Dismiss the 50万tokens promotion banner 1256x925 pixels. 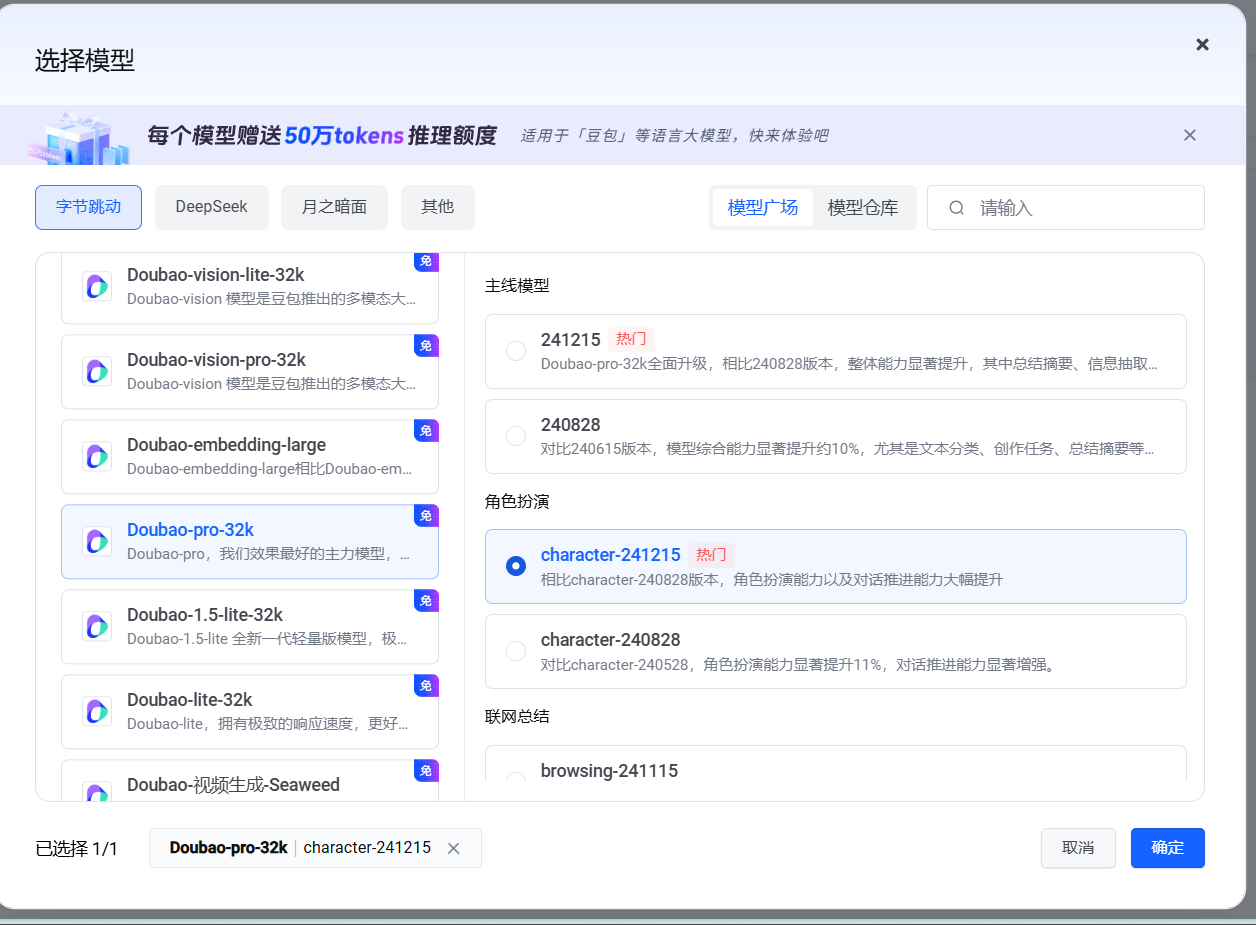click(1190, 135)
